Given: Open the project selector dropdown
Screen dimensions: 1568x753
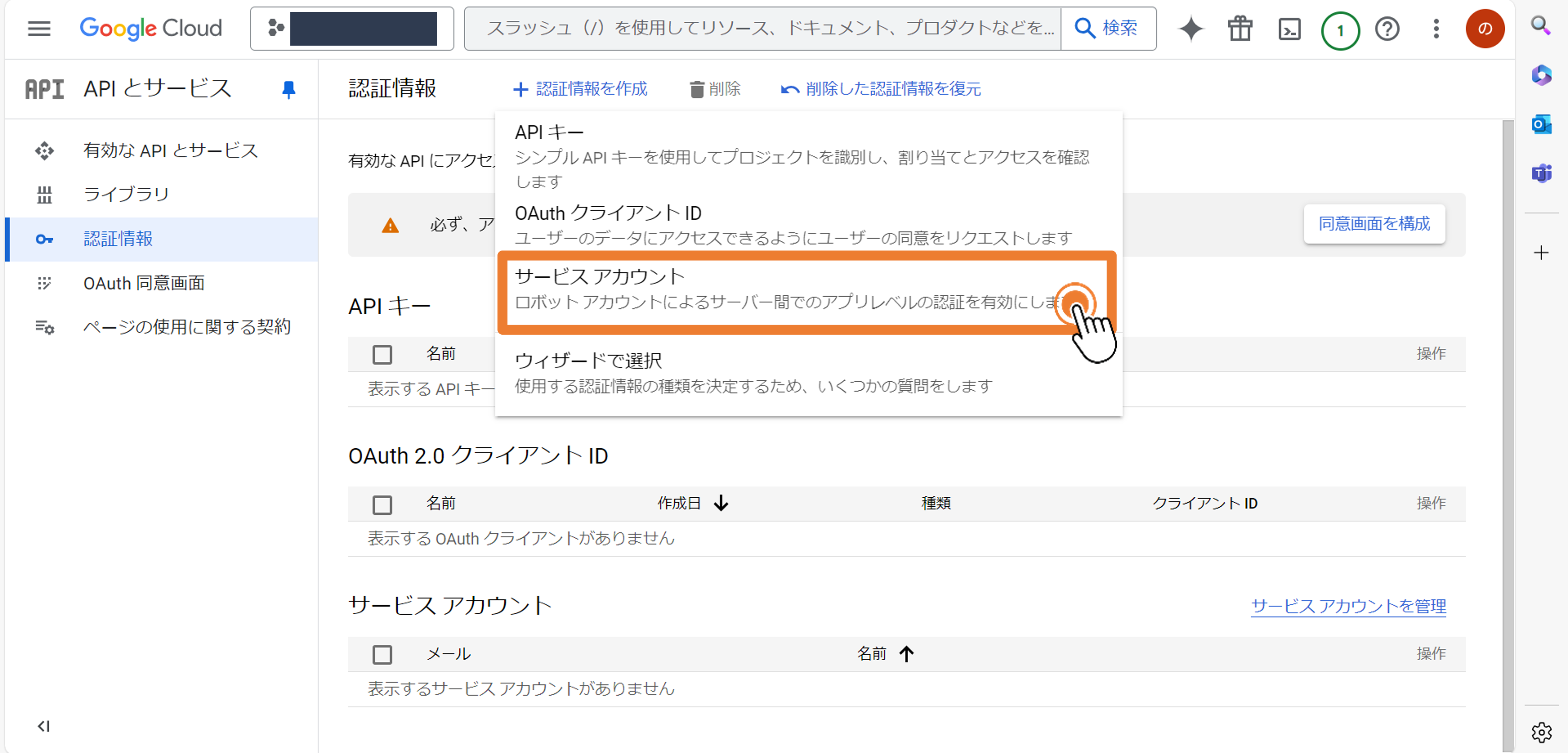Looking at the screenshot, I should point(352,28).
